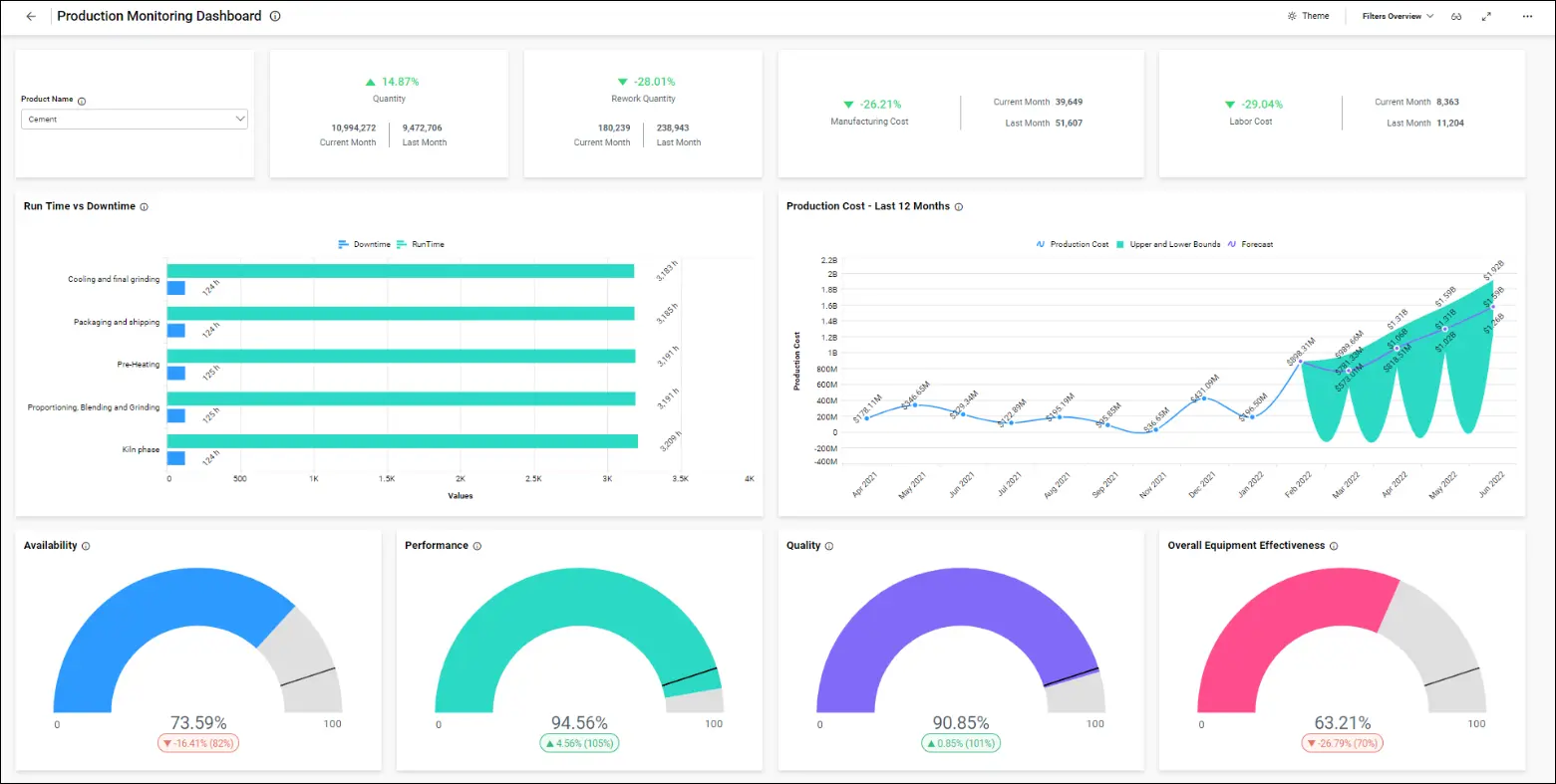
Task: Click Rework last month value 238,943
Action: [x=673, y=128]
